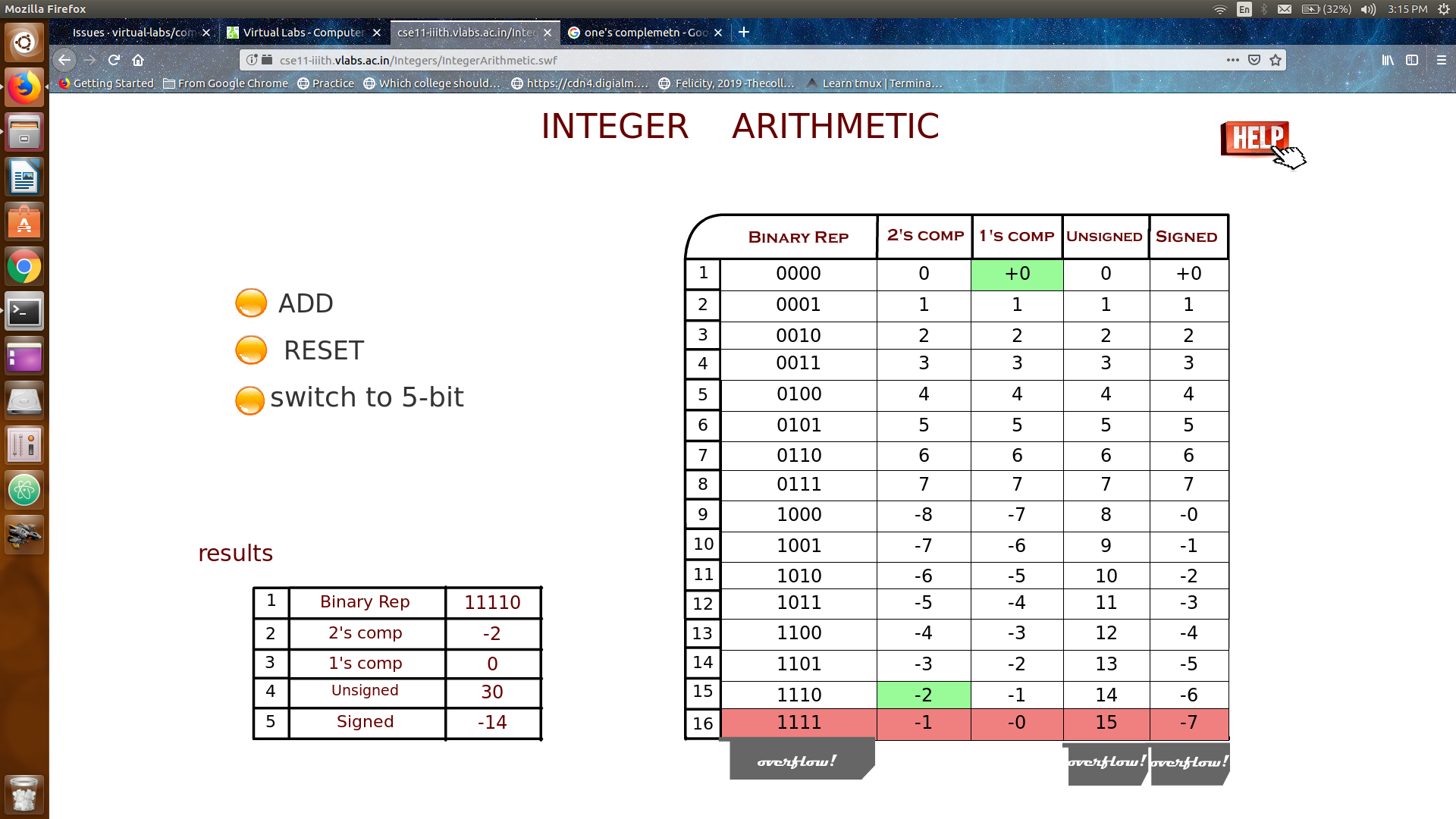
Task: Open Google Chrome from the dock
Action: click(24, 267)
